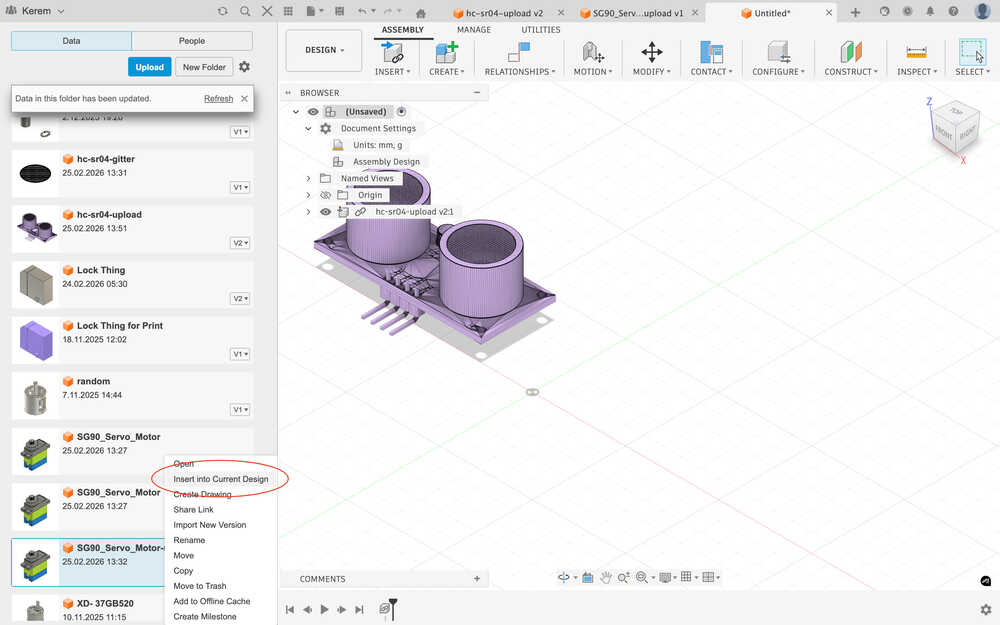Switch to the People tab
This screenshot has width=1000, height=625.
tap(192, 41)
